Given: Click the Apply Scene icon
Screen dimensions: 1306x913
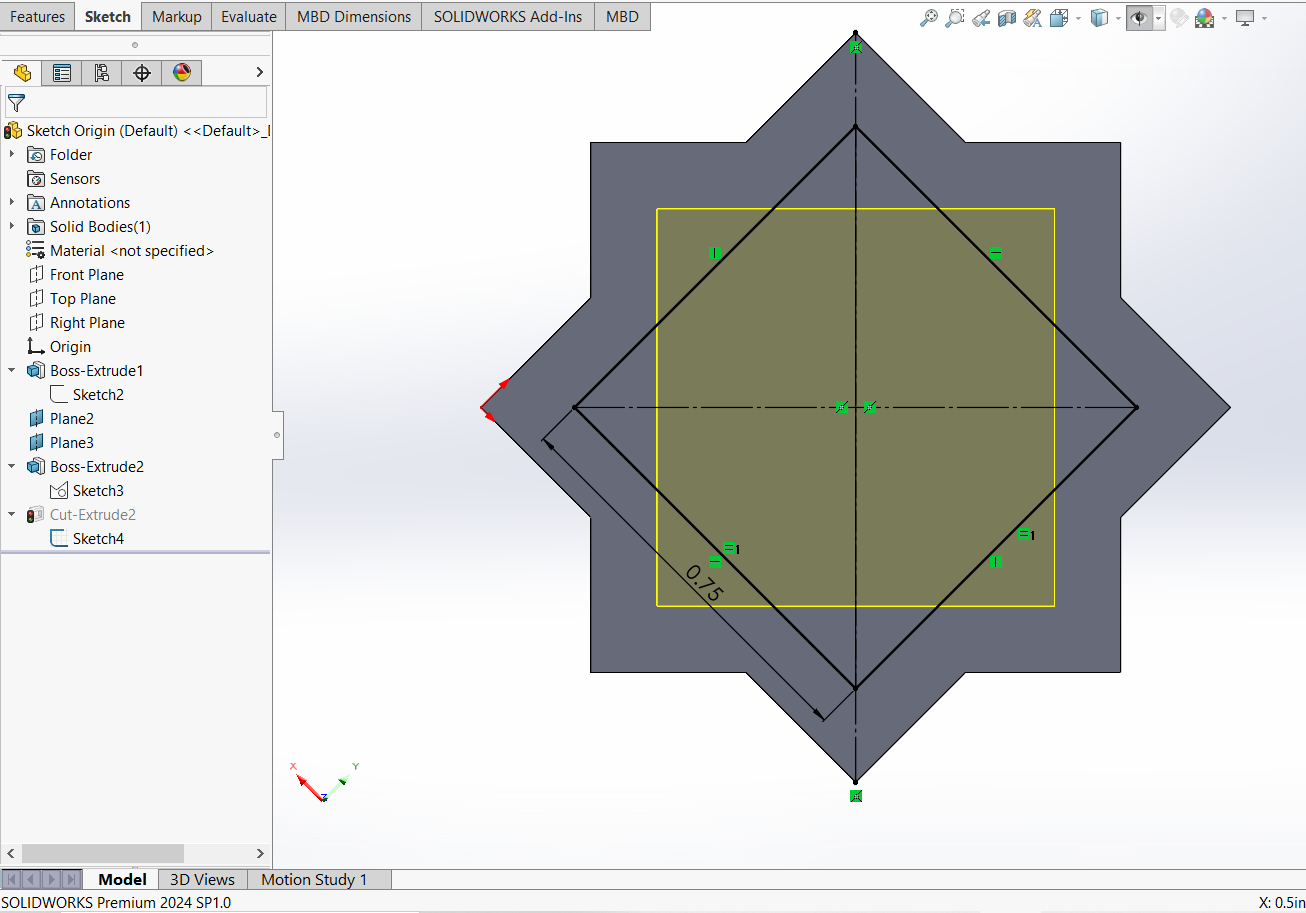Looking at the screenshot, I should [x=1204, y=17].
